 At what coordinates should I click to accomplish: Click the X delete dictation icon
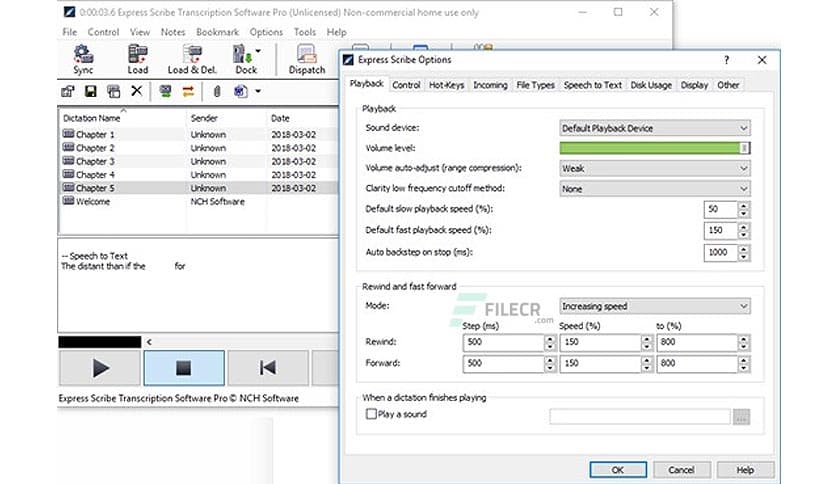pyautogui.click(x=136, y=91)
